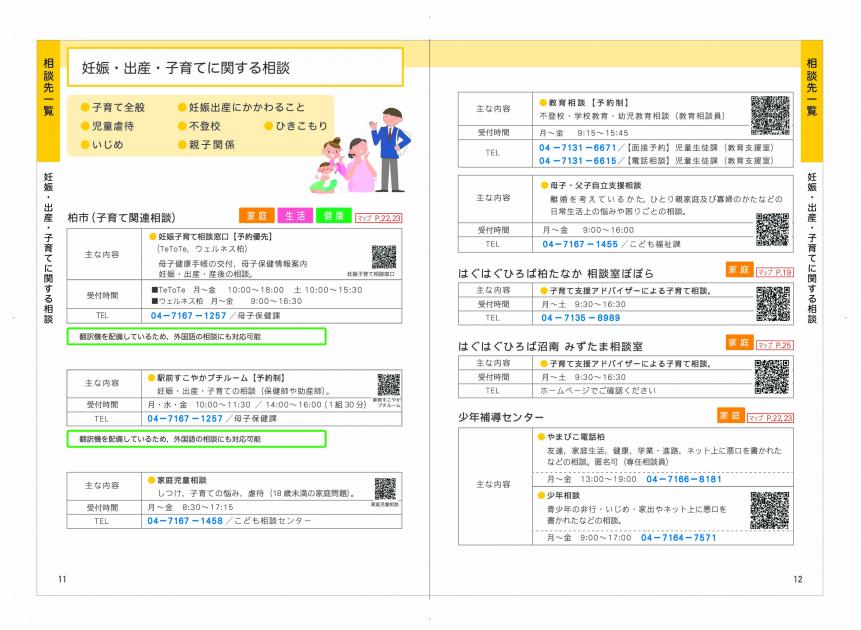Select the pink 生活 tag
Screen dimensions: 861x630
coord(294,216)
